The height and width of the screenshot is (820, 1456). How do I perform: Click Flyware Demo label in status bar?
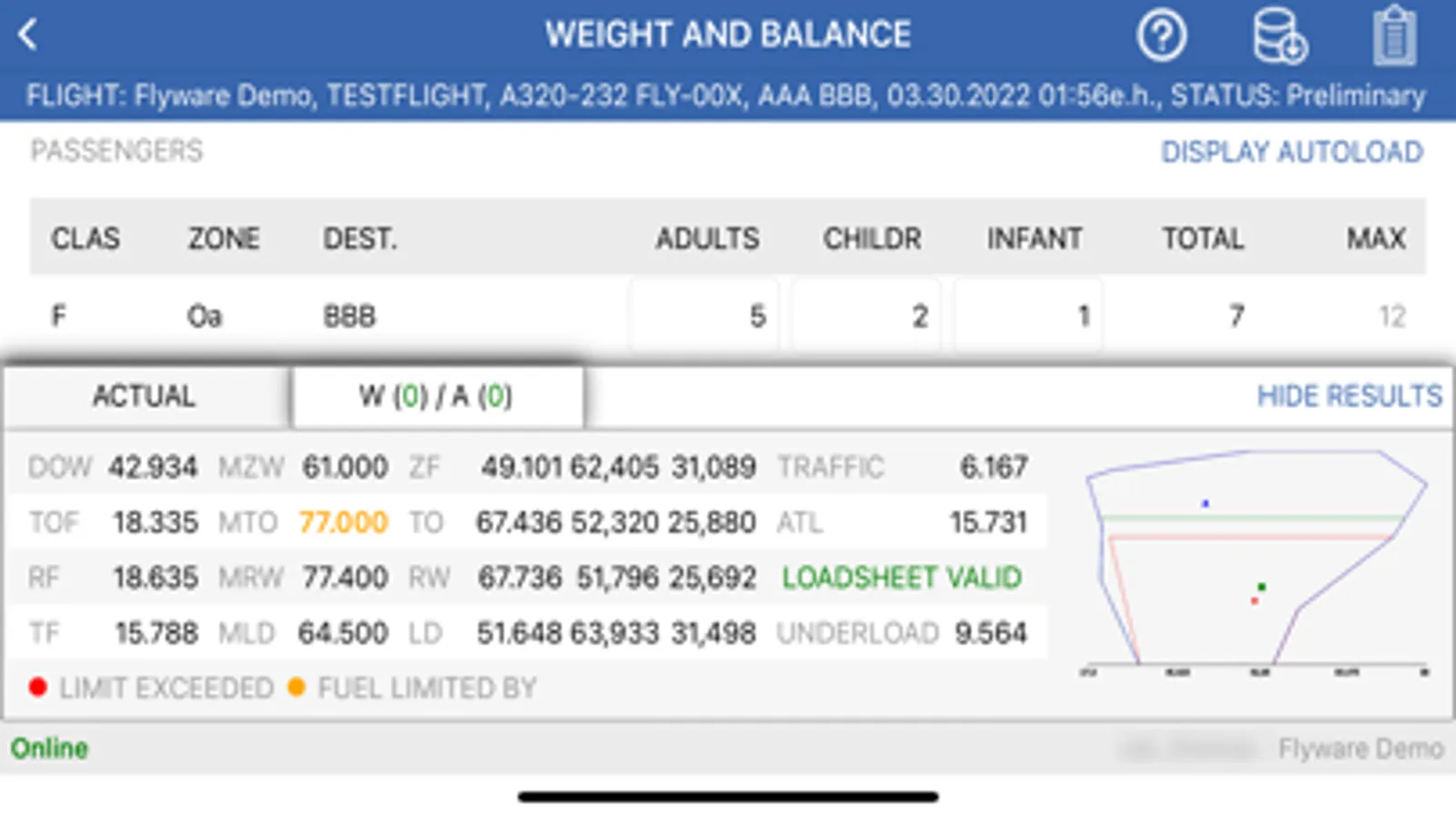click(1360, 748)
